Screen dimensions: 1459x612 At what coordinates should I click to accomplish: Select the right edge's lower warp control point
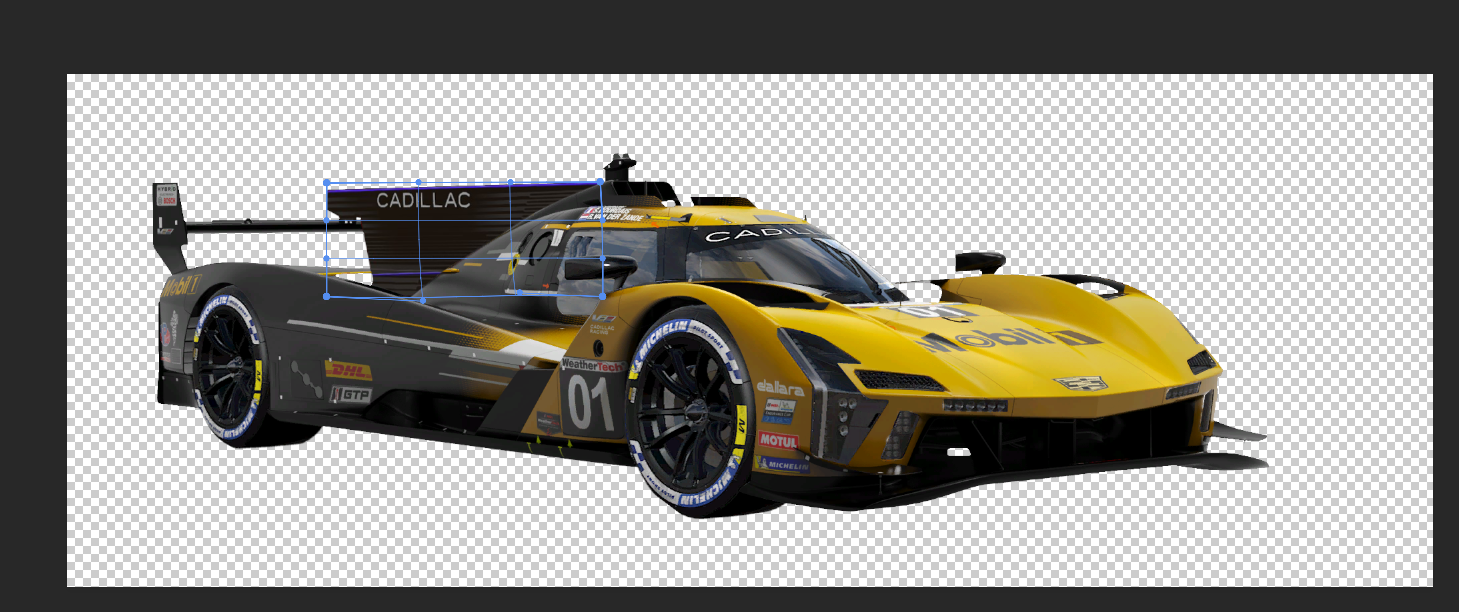click(602, 259)
